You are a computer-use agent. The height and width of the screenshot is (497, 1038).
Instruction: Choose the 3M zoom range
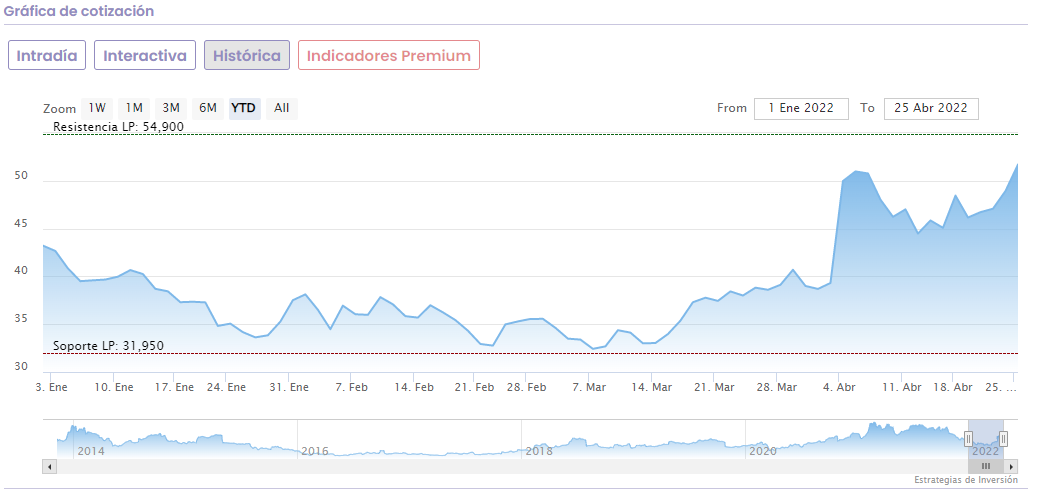171,108
